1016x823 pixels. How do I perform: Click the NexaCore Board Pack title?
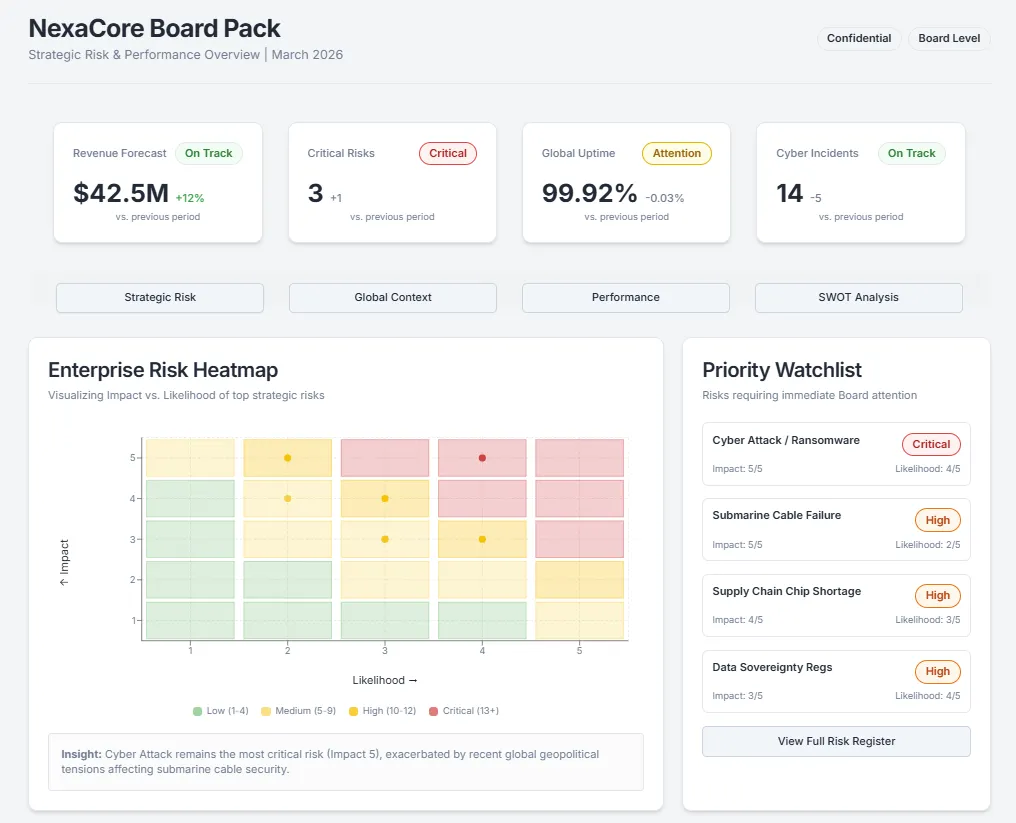tap(154, 29)
